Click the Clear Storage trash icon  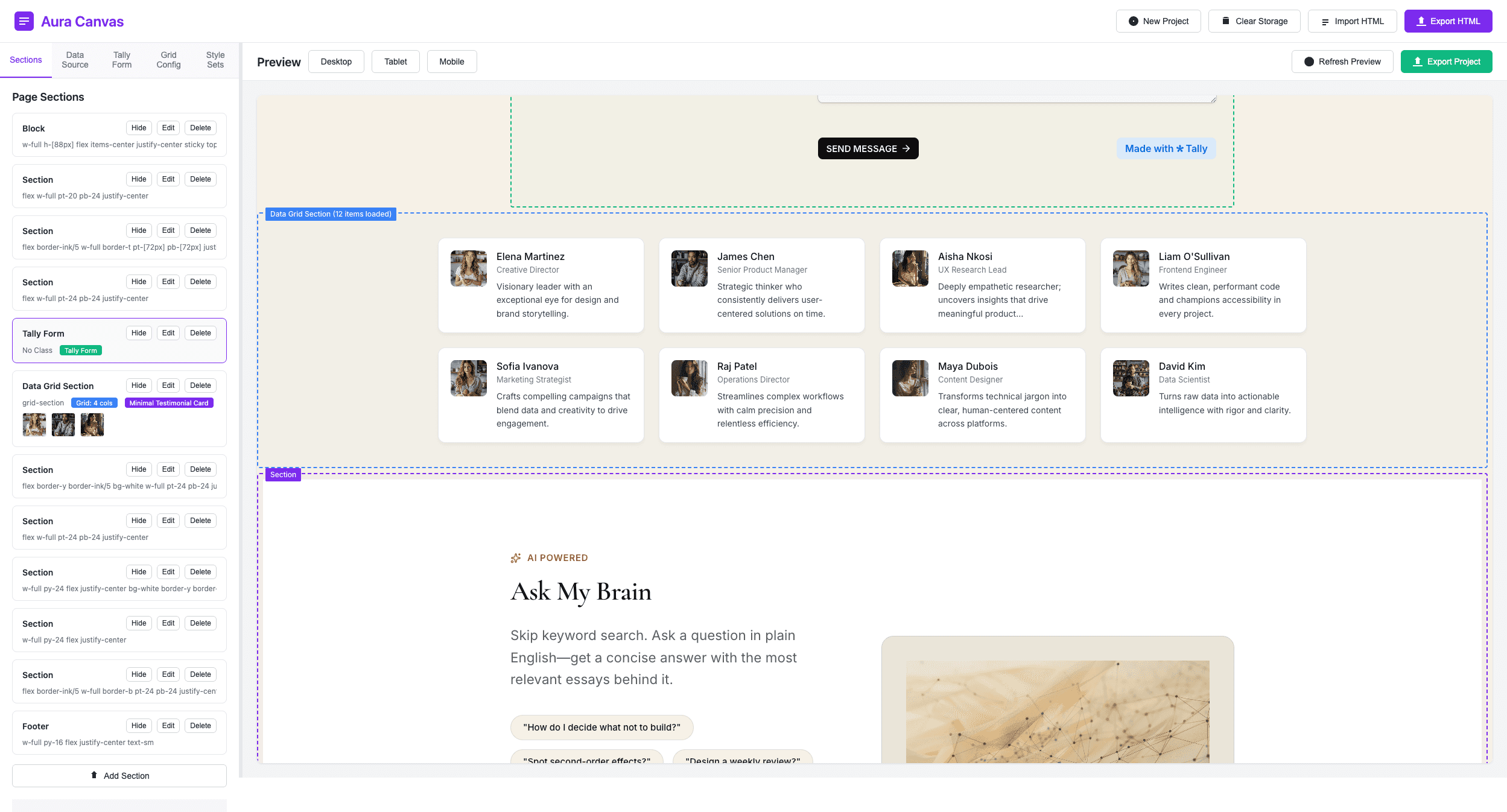pyautogui.click(x=1226, y=21)
